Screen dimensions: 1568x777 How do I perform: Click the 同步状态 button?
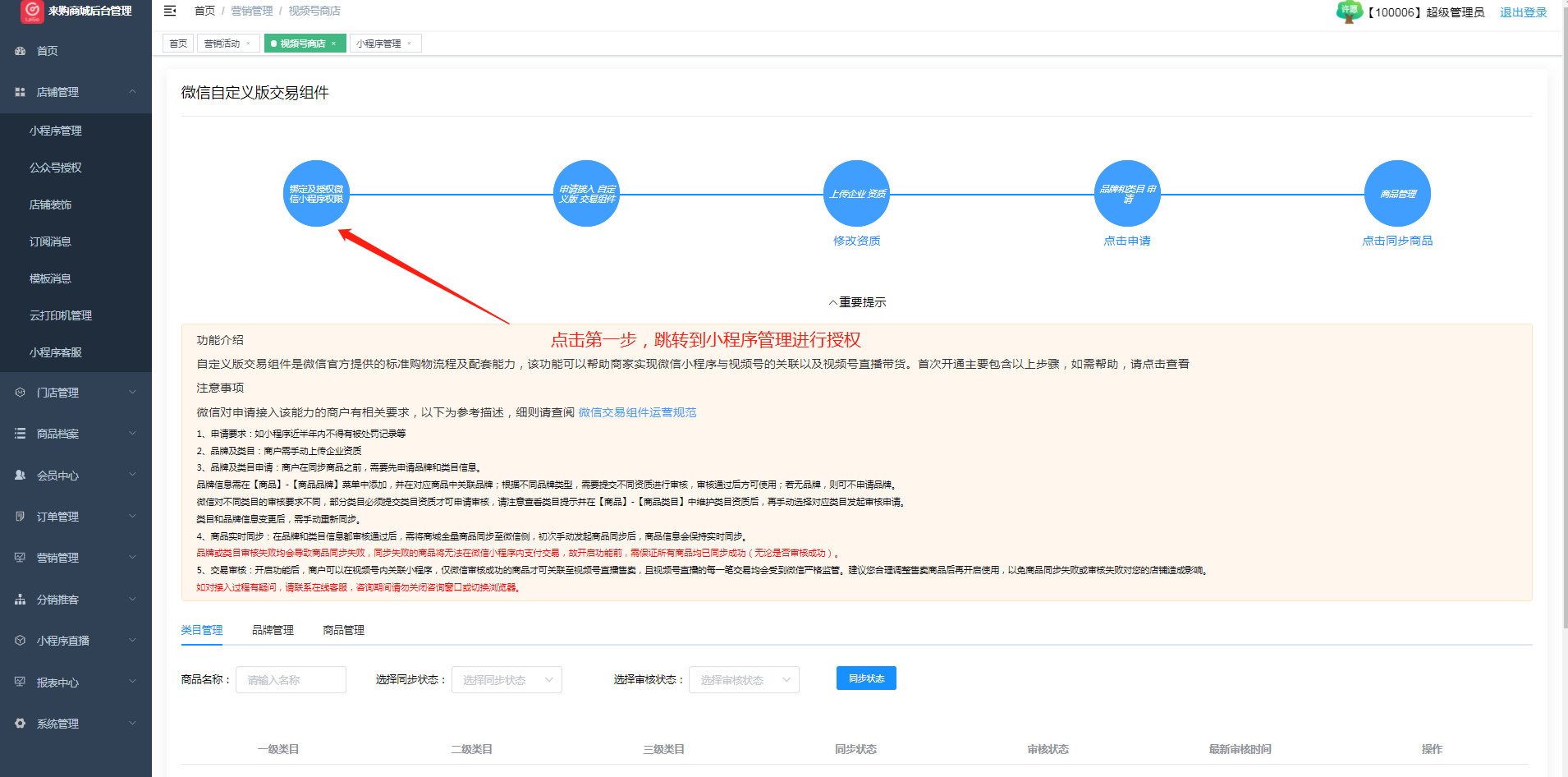coord(866,678)
